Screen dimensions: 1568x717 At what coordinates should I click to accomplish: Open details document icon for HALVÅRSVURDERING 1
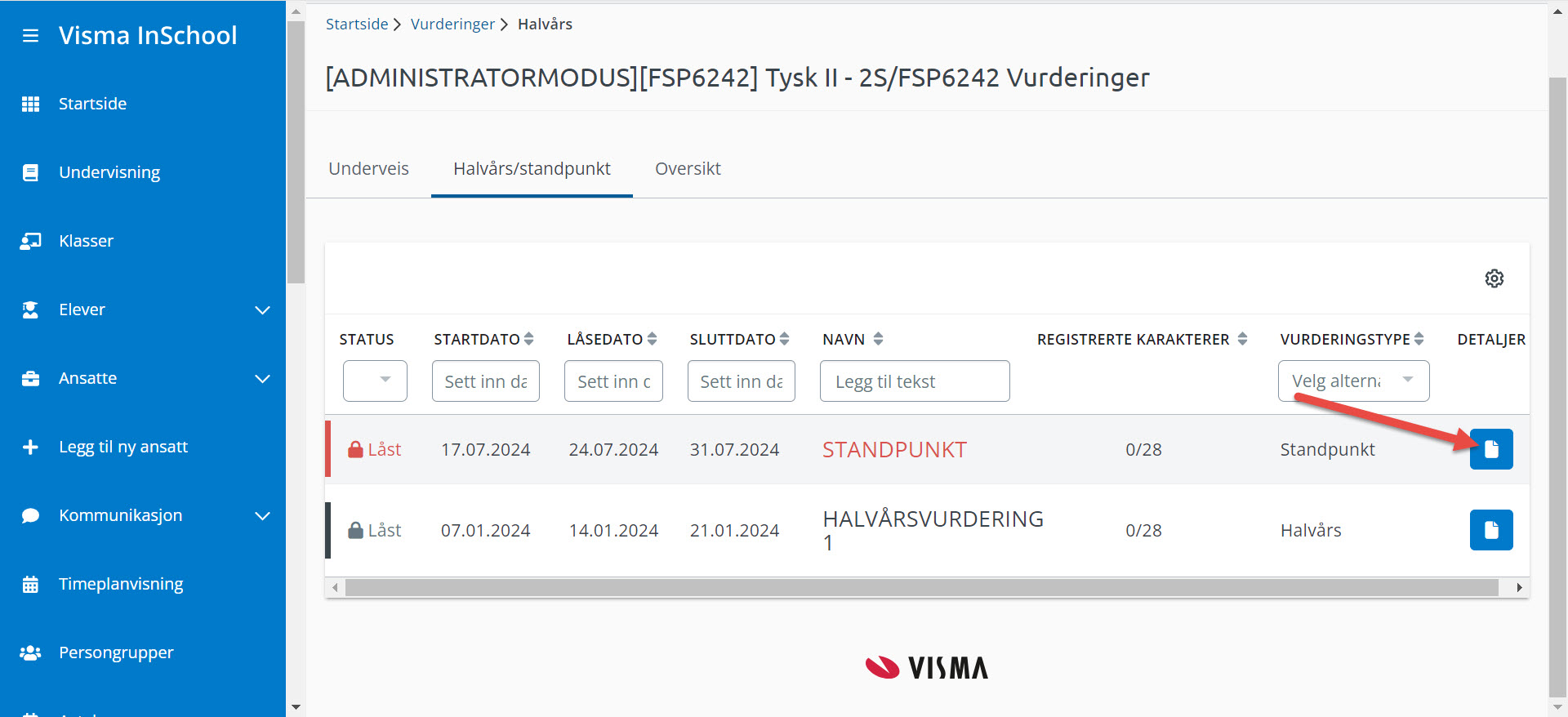click(1490, 530)
